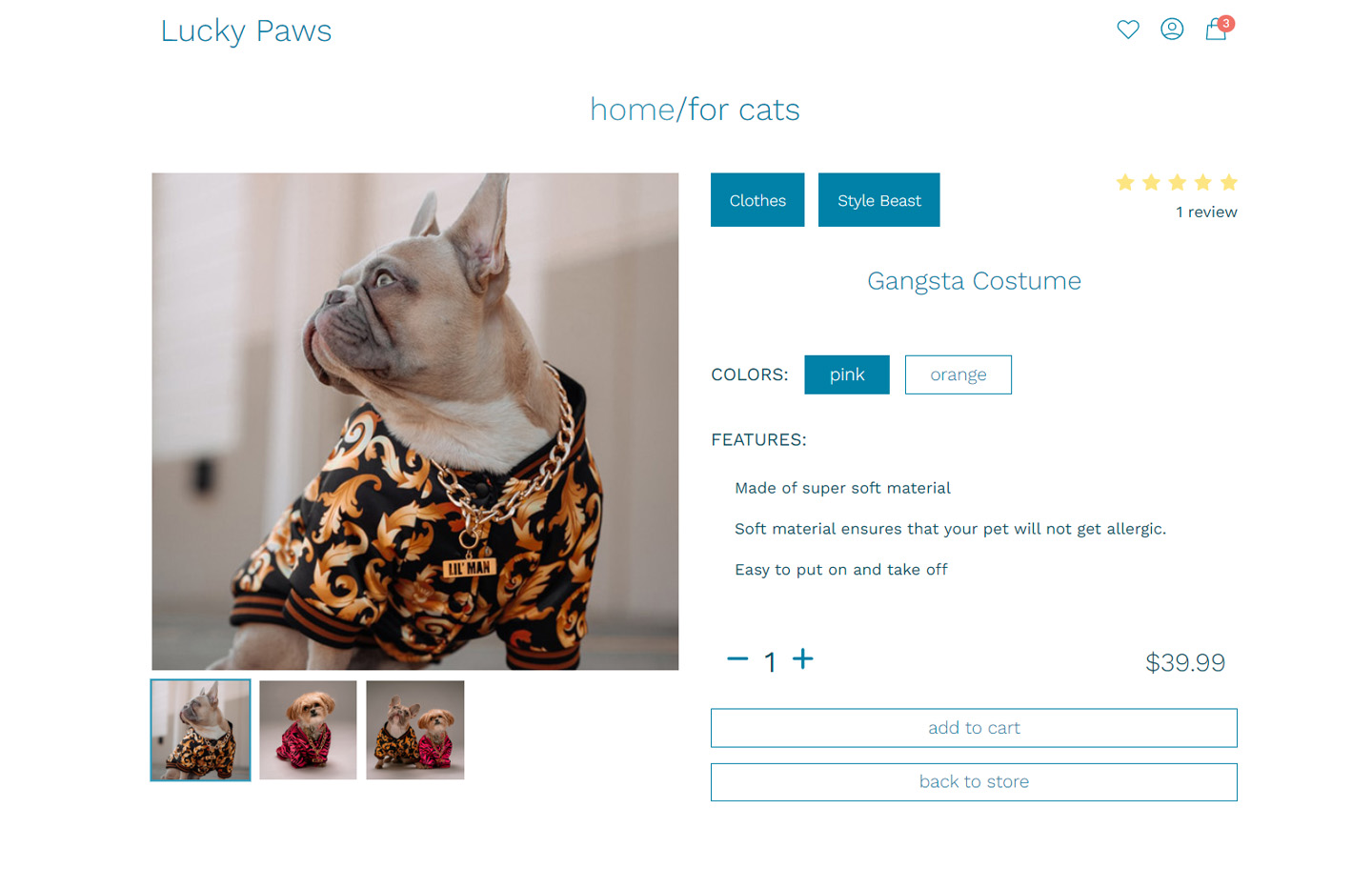
Task: Click the back to store button
Action: click(974, 782)
